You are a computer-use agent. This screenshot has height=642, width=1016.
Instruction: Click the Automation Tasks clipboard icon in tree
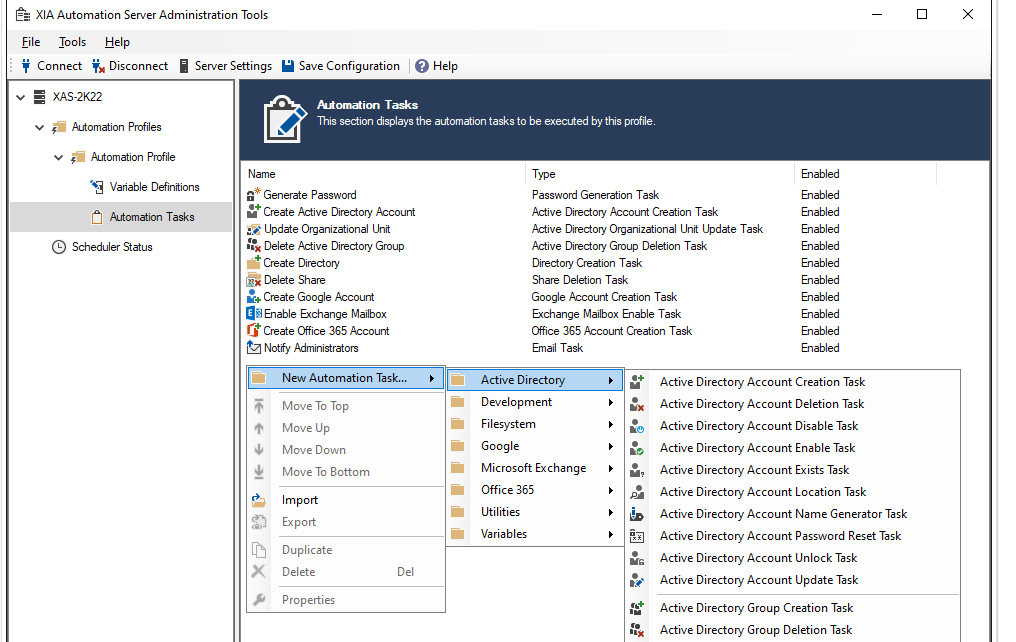[x=97, y=217]
